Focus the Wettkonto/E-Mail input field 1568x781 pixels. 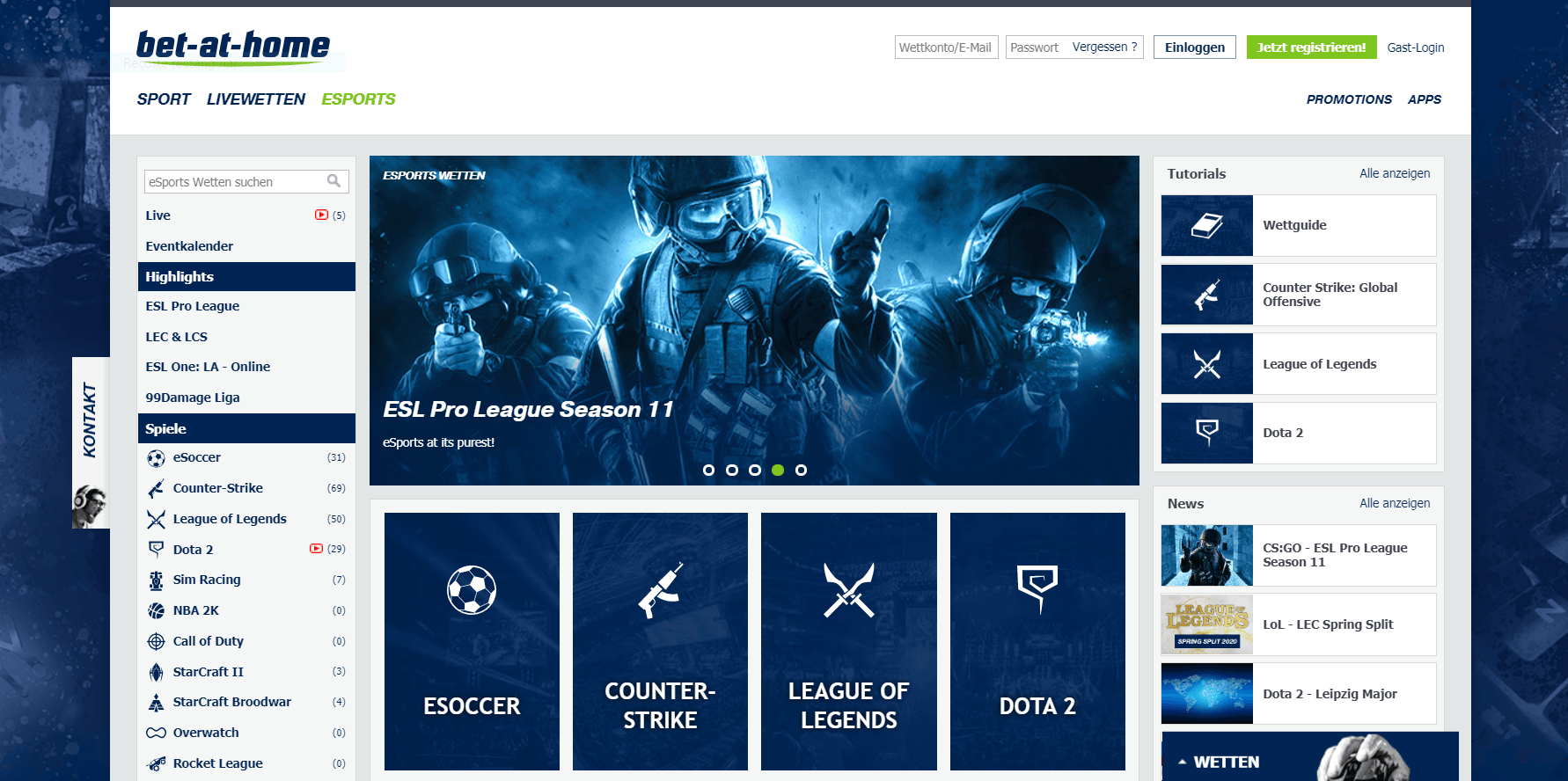(x=947, y=47)
